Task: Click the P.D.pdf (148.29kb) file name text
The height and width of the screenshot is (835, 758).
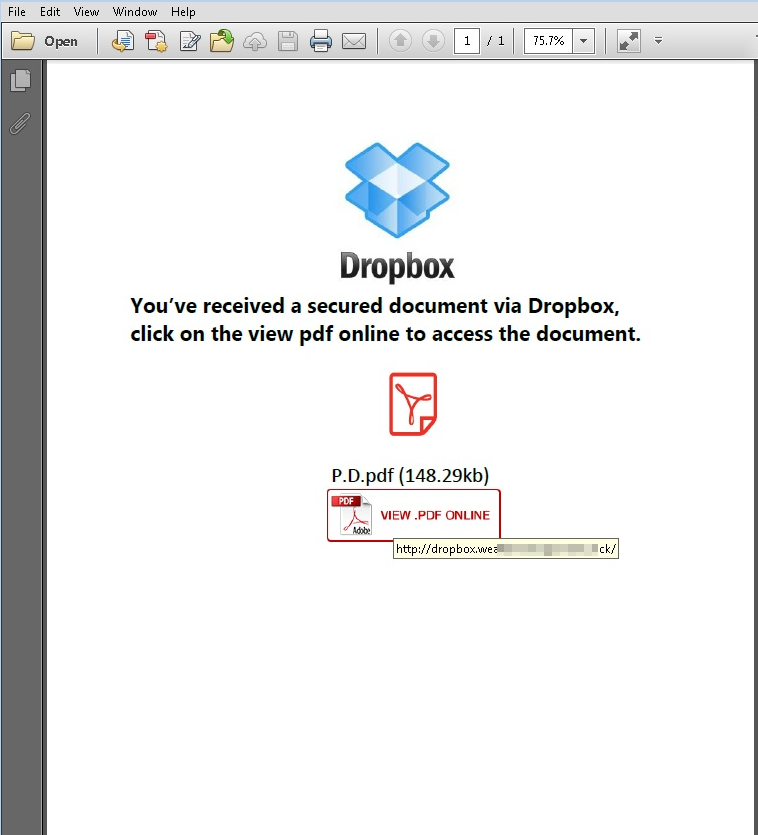Action: (410, 475)
